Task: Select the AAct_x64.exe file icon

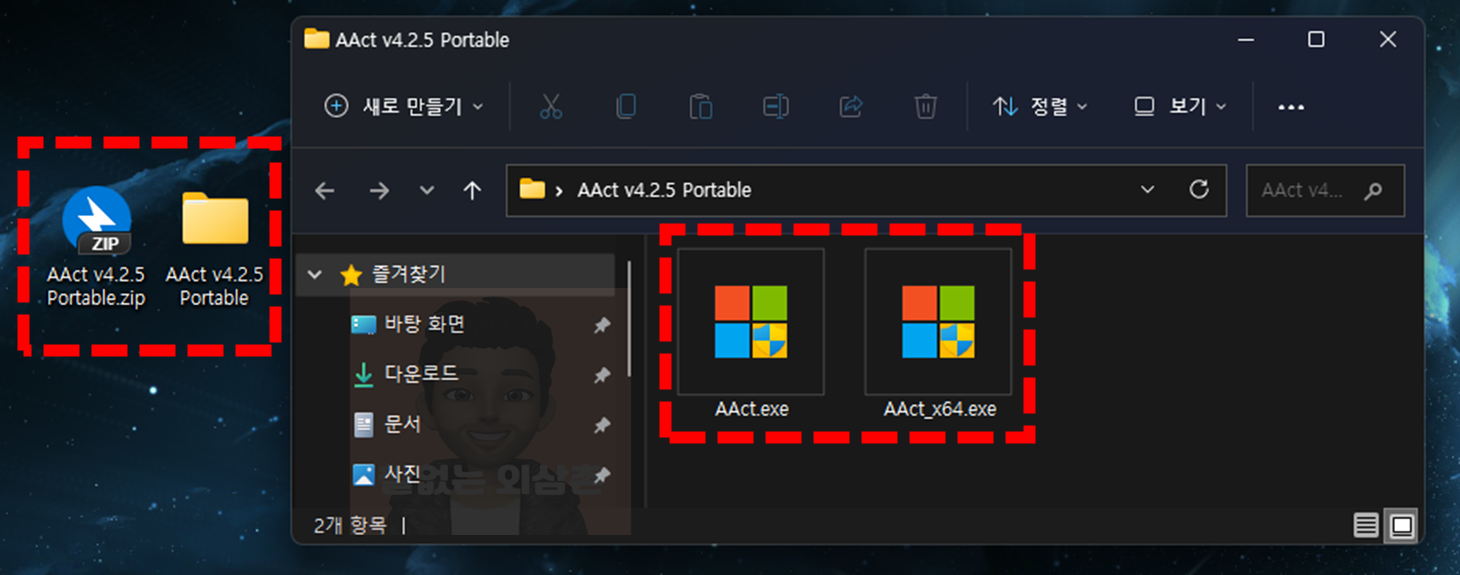Action: click(x=938, y=322)
